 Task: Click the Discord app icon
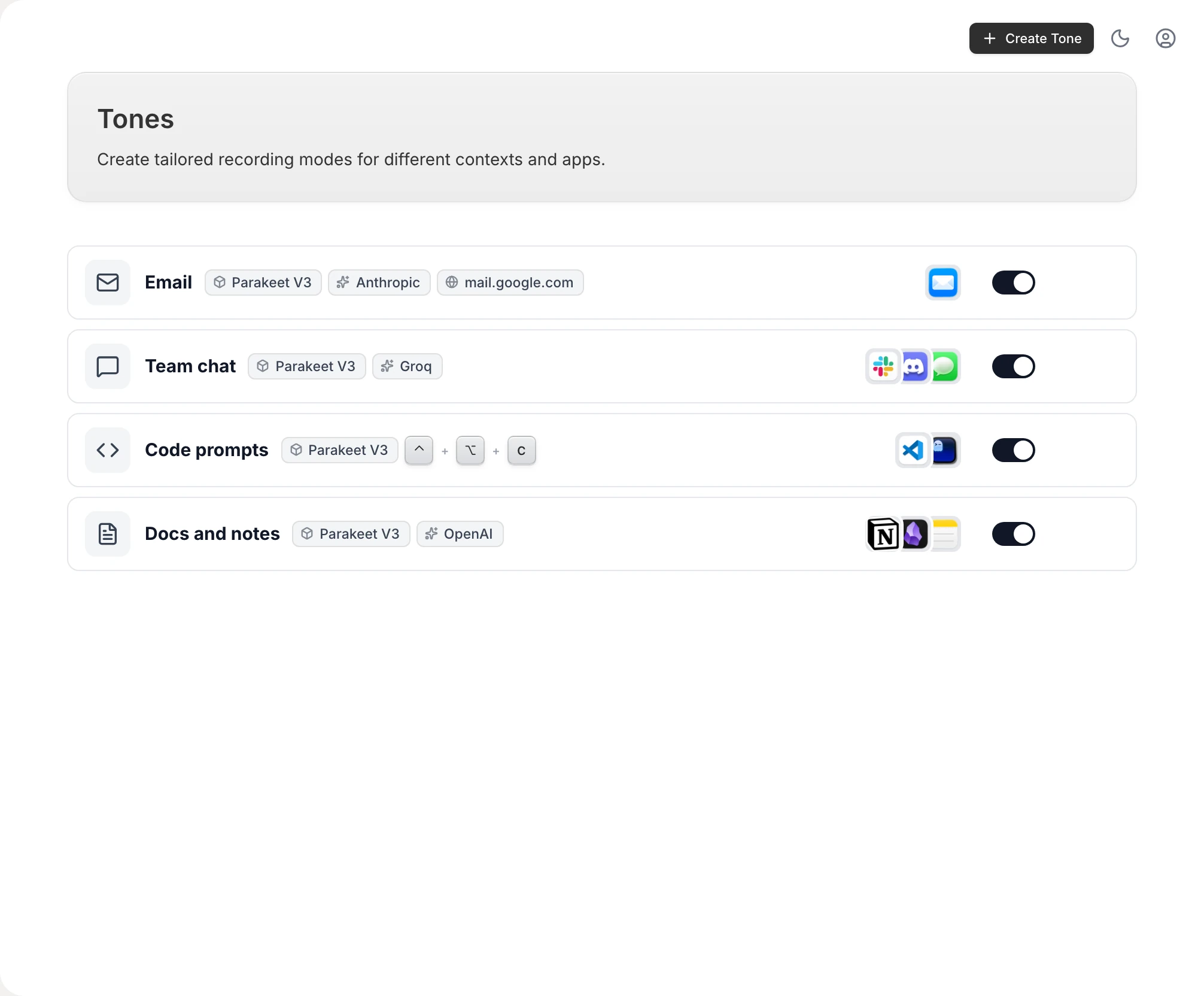(914, 366)
